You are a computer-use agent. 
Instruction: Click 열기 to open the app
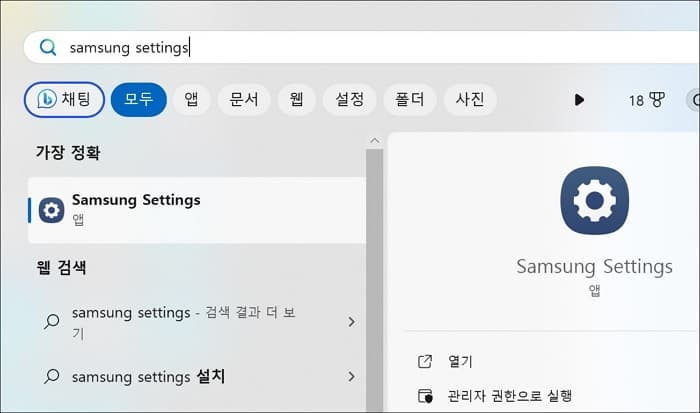[460, 361]
